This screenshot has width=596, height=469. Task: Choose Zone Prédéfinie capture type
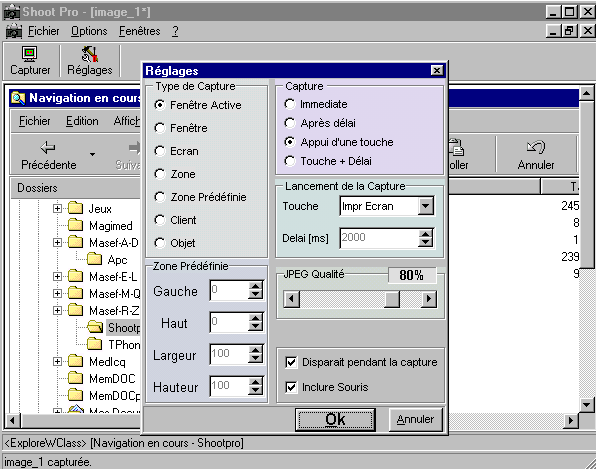click(160, 197)
